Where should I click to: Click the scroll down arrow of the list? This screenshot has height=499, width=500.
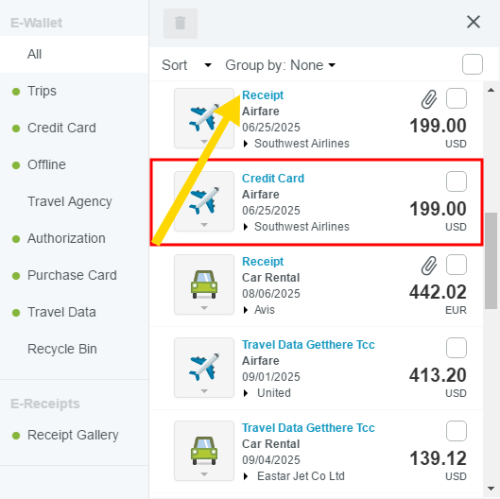tap(491, 489)
